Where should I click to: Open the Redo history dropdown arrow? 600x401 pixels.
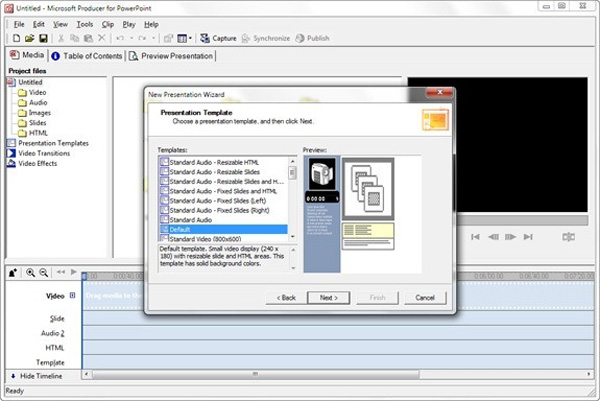(x=153, y=38)
